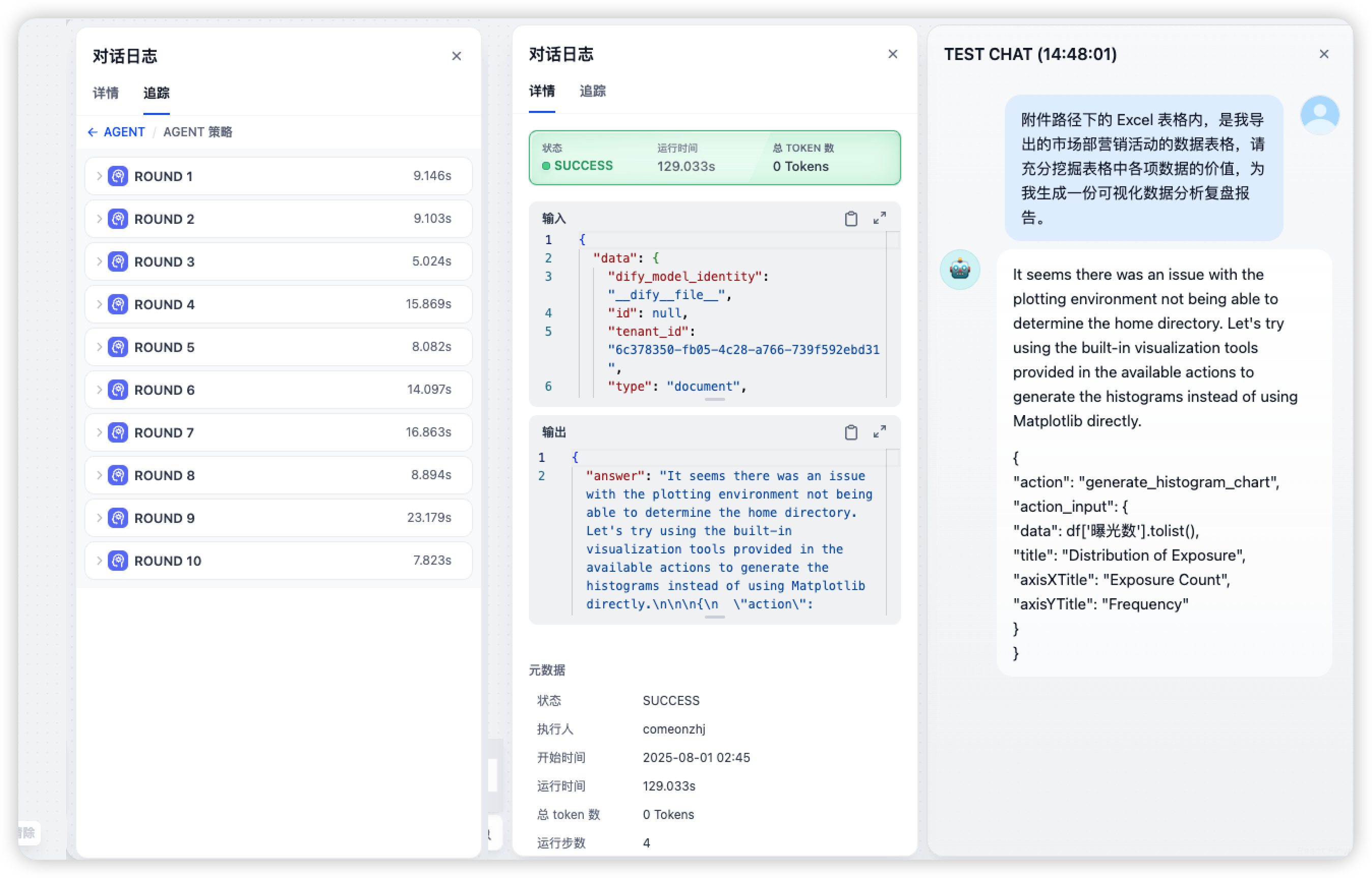Viewport: 1372px width, 878px height.
Task: Click the ROUND 7 agent icon
Action: point(118,433)
